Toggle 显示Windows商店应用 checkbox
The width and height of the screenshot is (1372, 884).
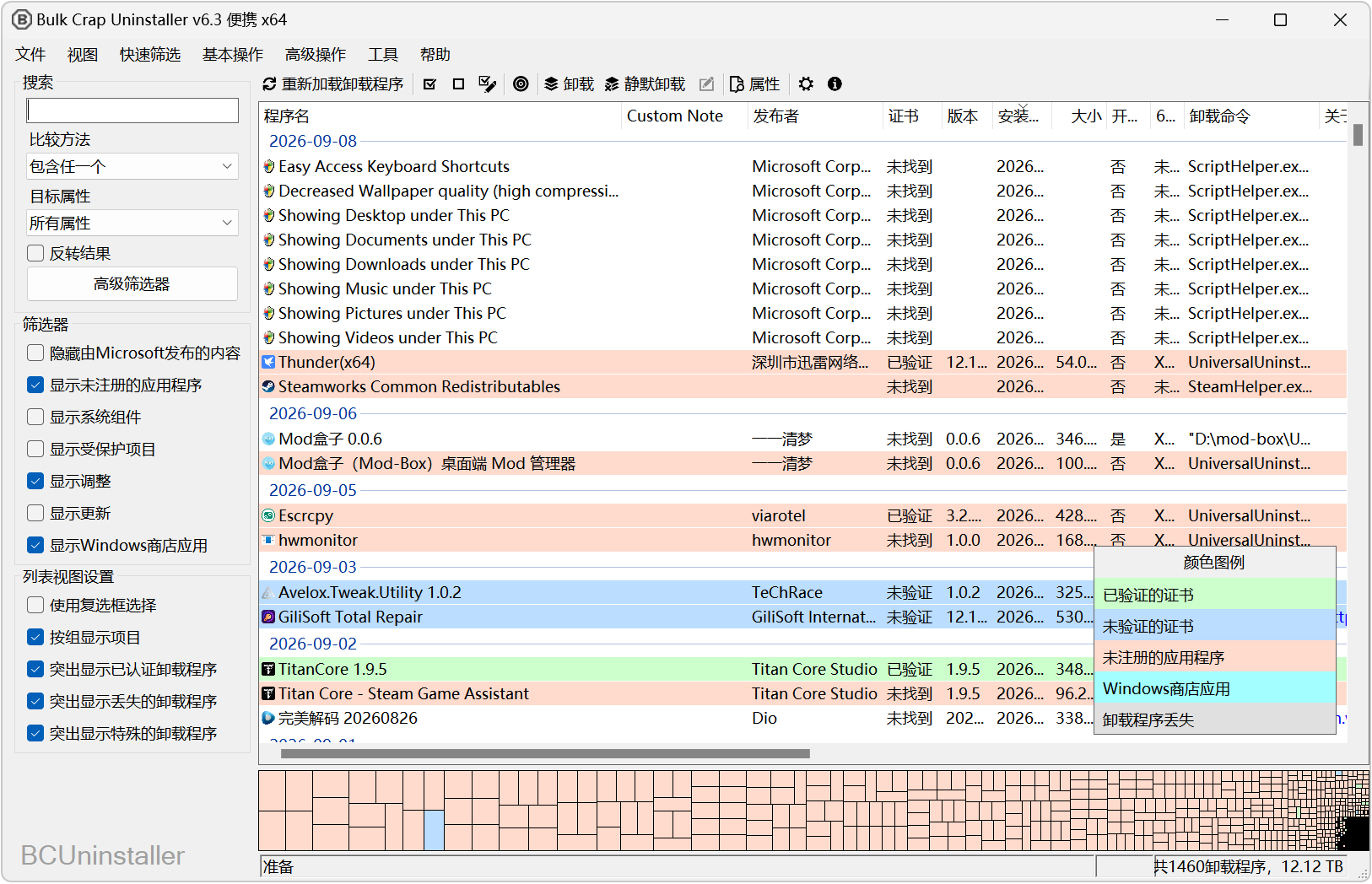pos(35,546)
